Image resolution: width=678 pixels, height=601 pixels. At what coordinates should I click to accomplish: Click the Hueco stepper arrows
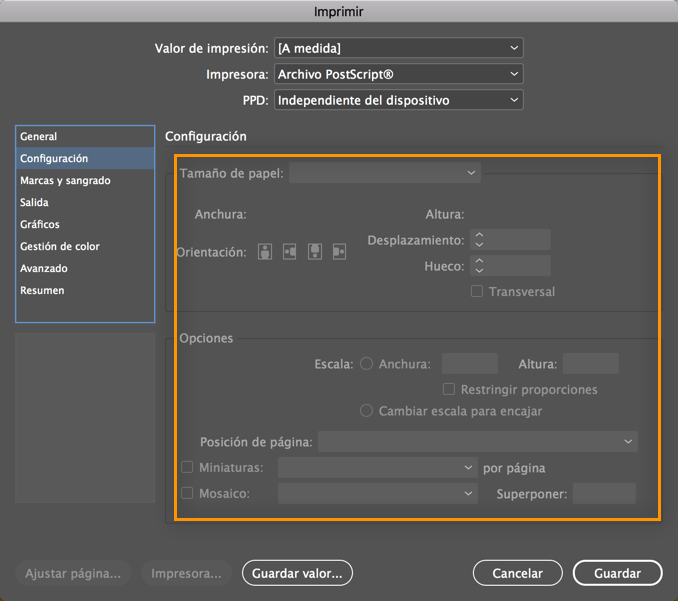click(x=479, y=266)
